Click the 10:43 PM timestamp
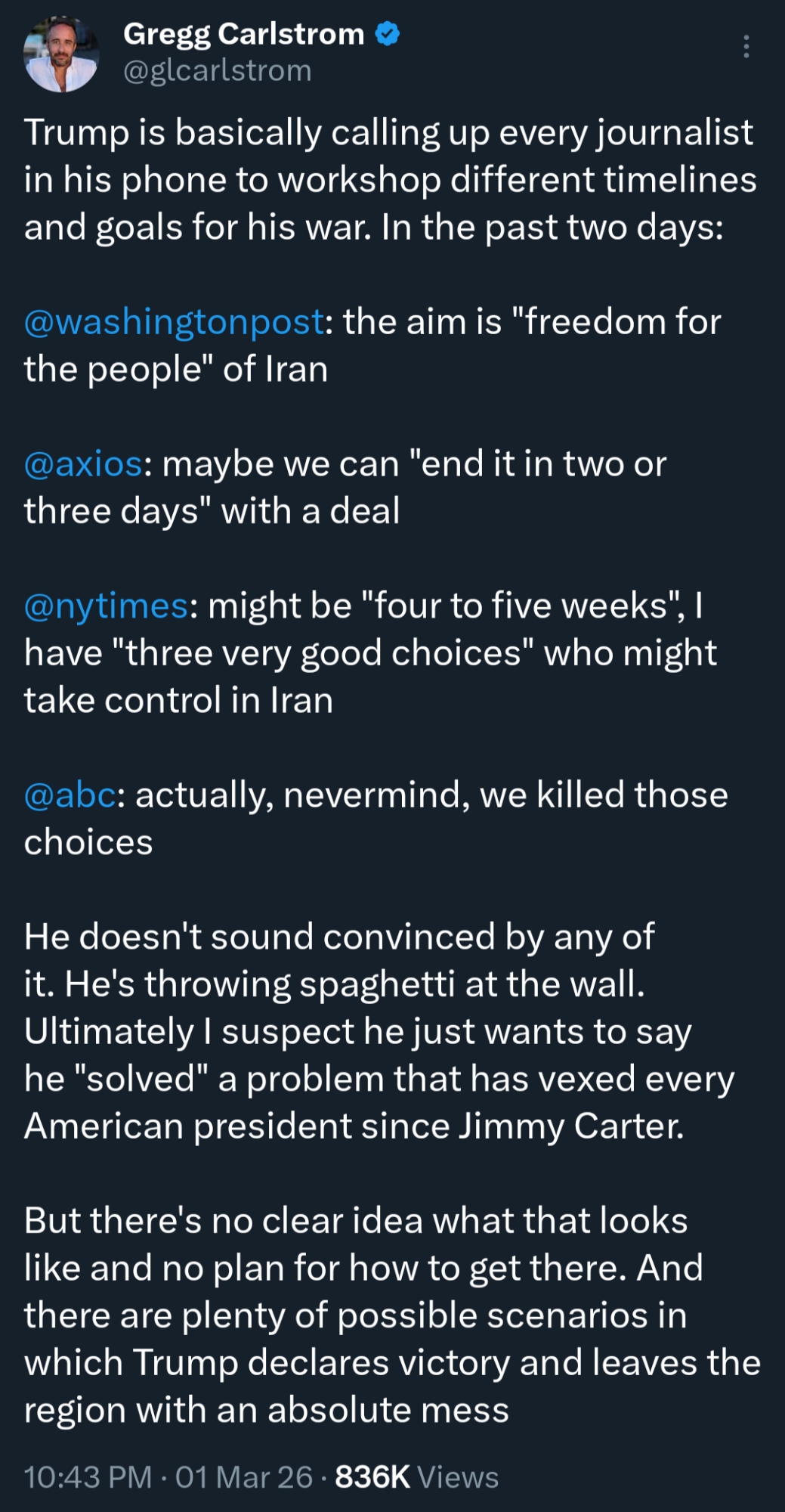The width and height of the screenshot is (785, 1512). pyautogui.click(x=88, y=1476)
